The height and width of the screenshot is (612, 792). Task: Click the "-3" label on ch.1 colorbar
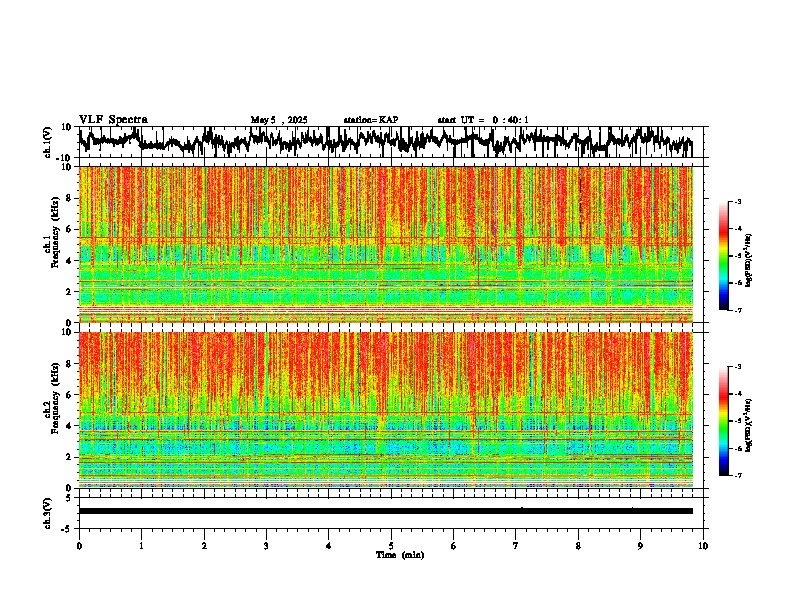(738, 201)
